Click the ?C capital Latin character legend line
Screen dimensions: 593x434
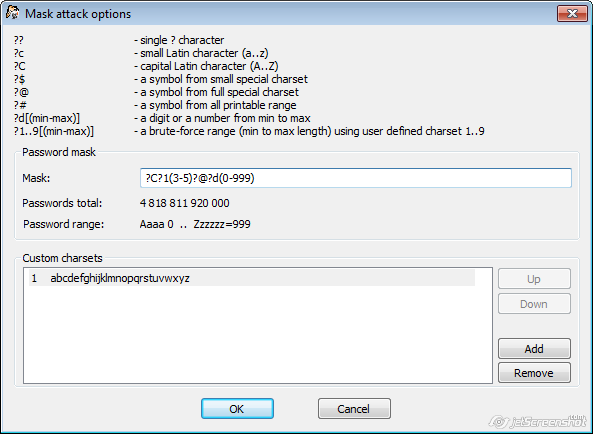146,66
